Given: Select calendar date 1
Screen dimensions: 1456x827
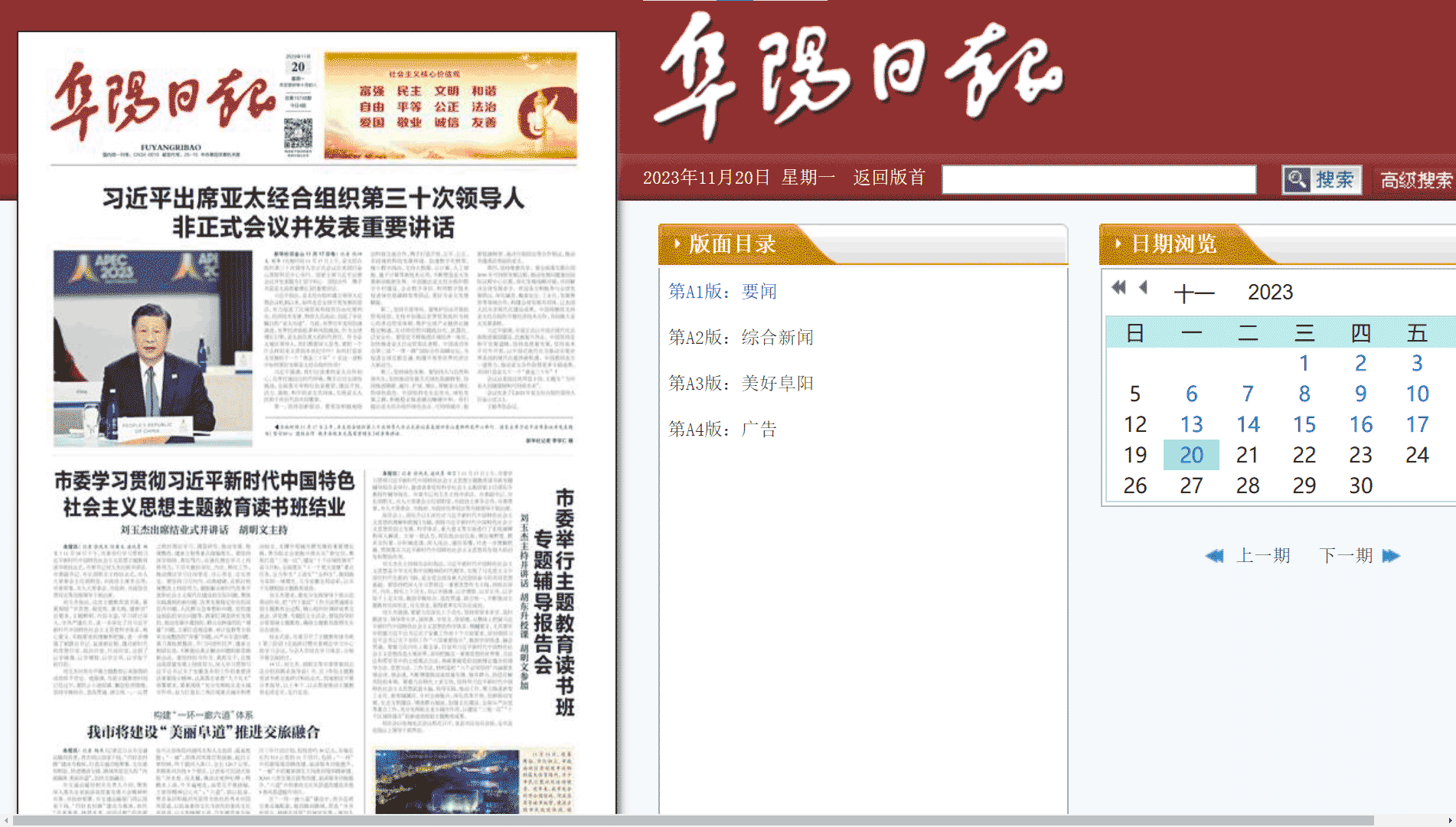Looking at the screenshot, I should point(1304,363).
